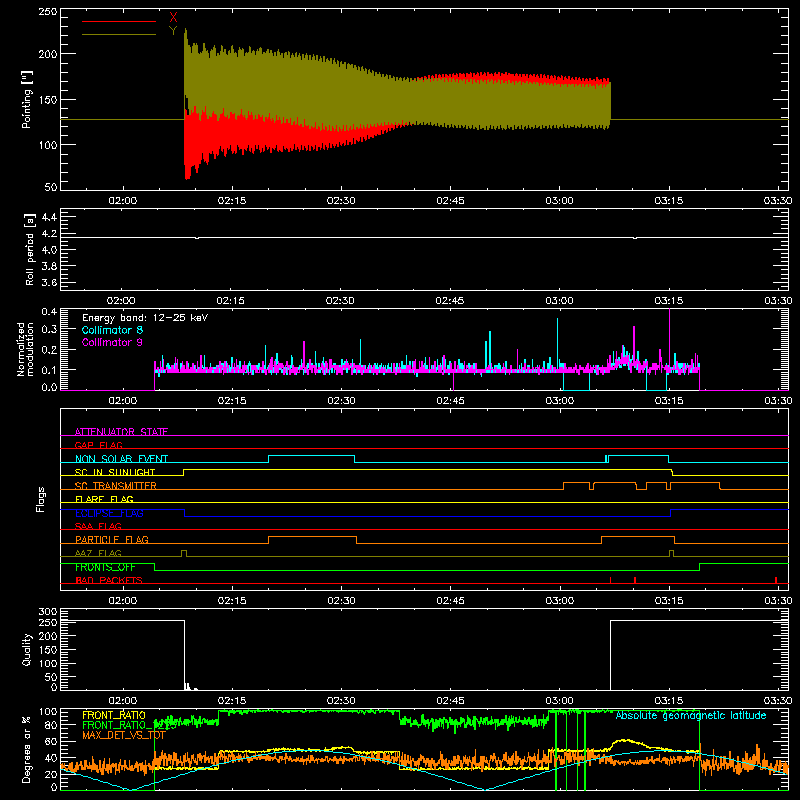Click the green FRONT_RATIO_1225 legend label

click(129, 725)
